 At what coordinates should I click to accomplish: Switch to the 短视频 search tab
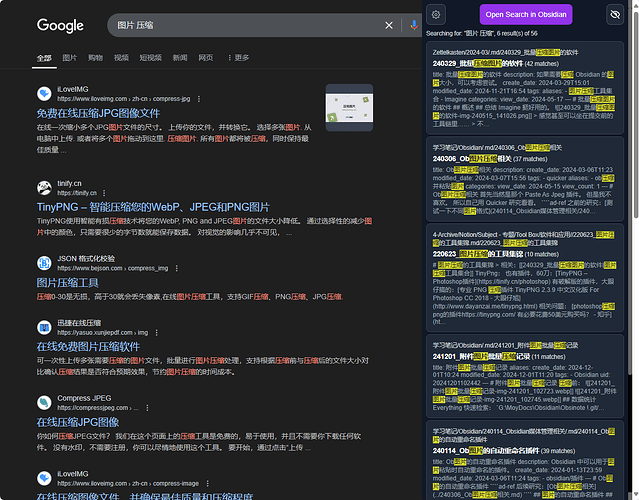[x=150, y=58]
